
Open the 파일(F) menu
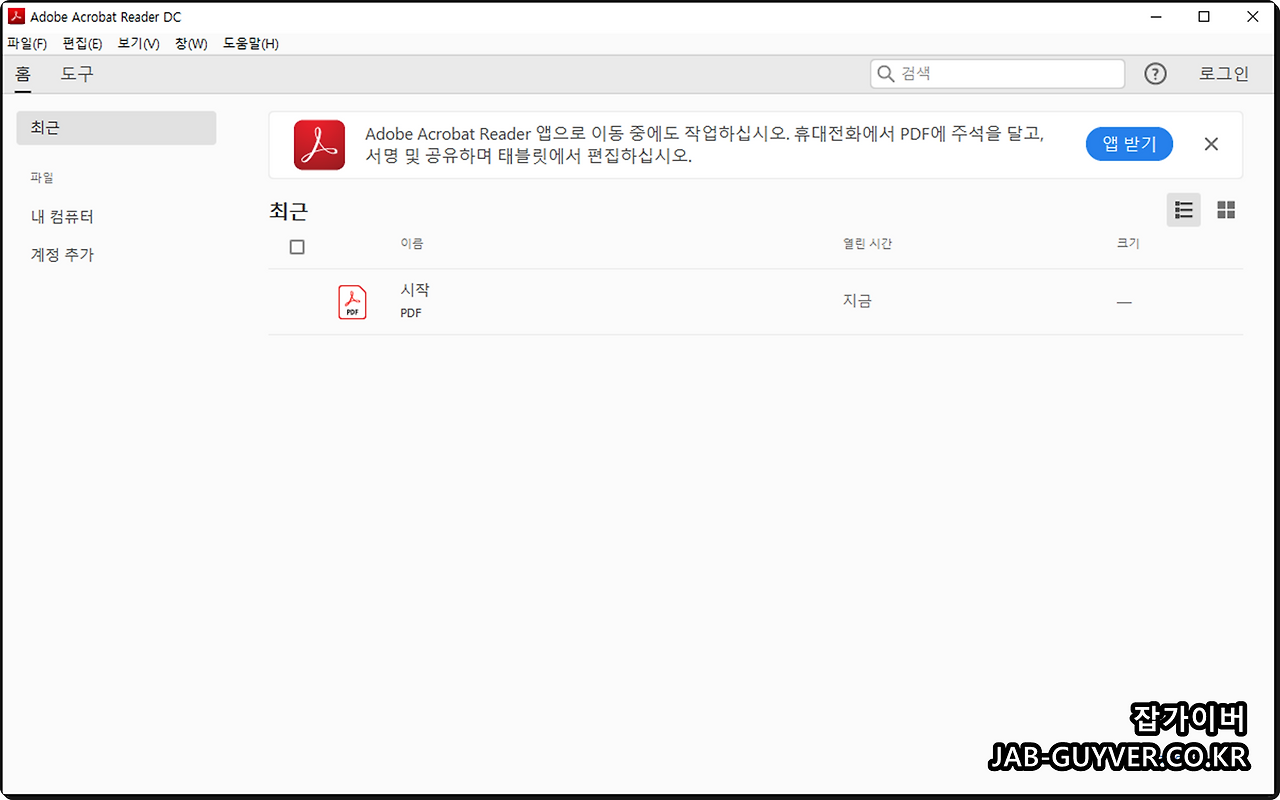tap(27, 44)
